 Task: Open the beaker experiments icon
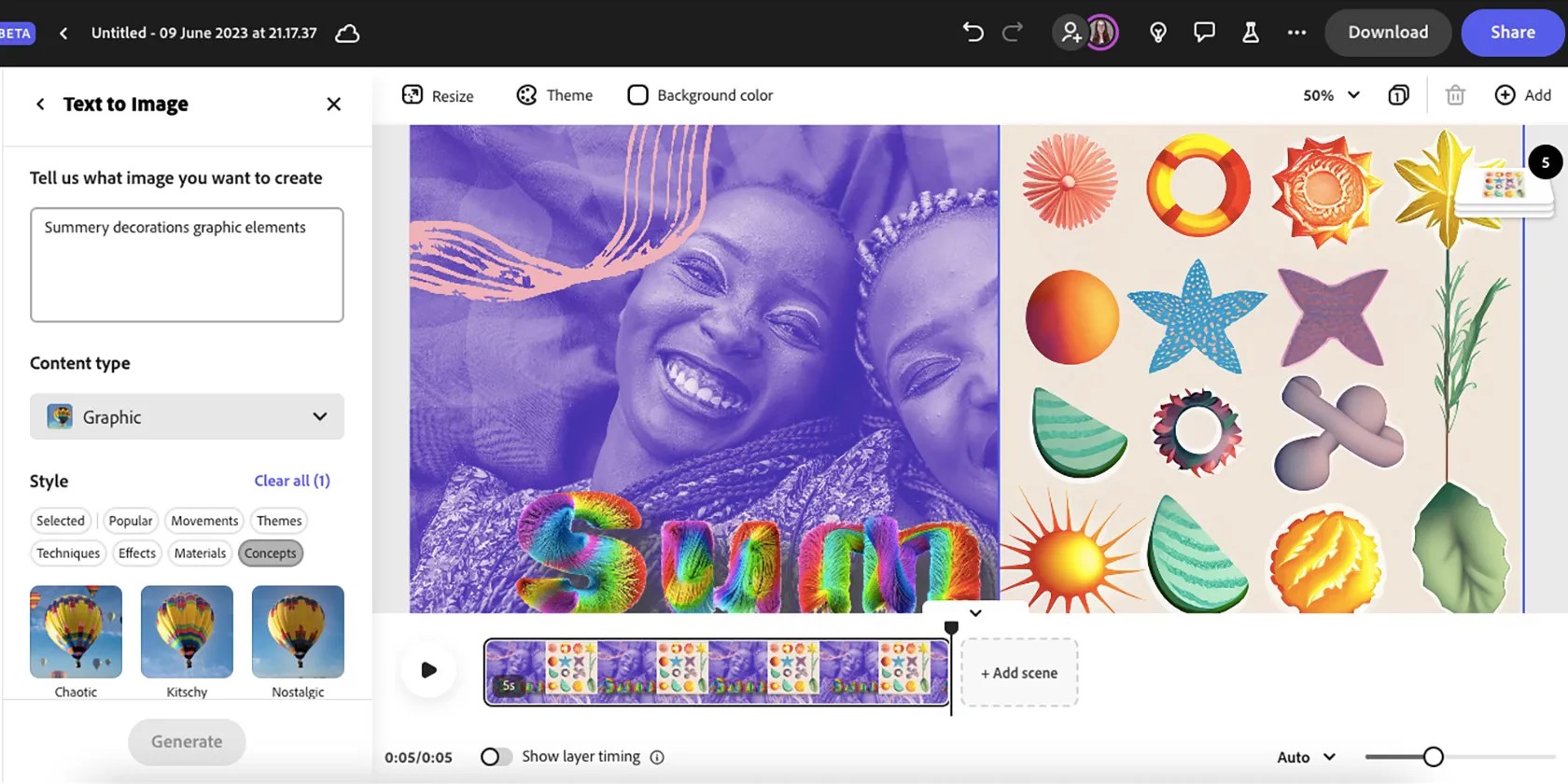1251,33
